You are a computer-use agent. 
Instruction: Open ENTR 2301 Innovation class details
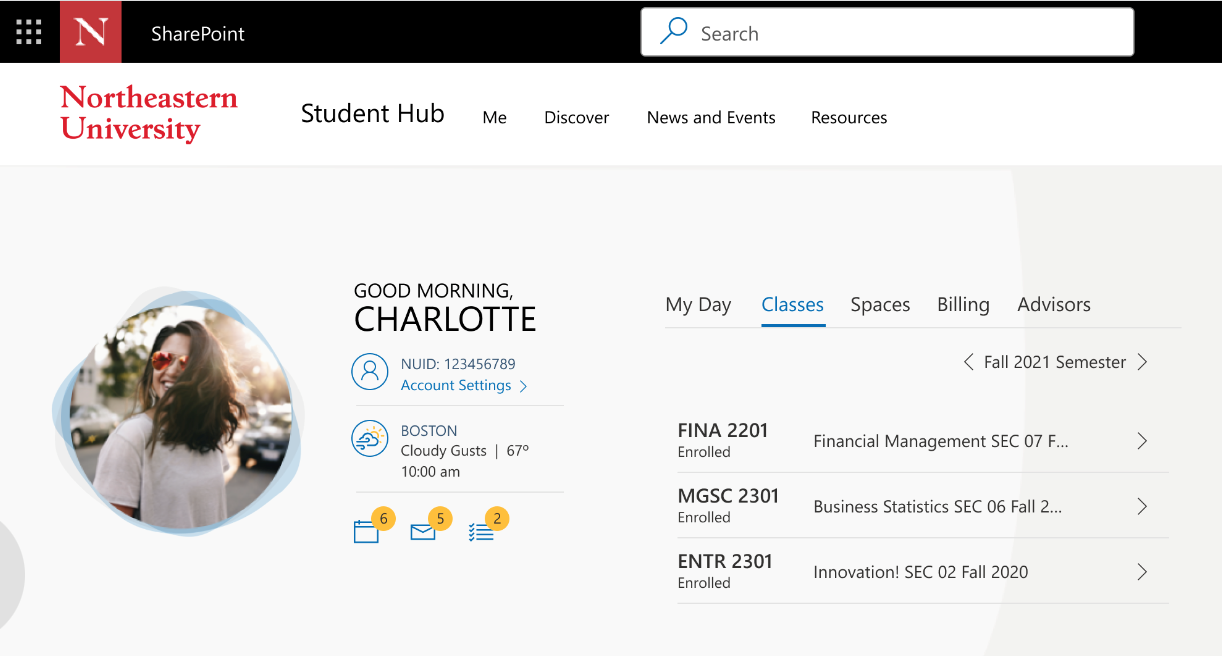1142,571
